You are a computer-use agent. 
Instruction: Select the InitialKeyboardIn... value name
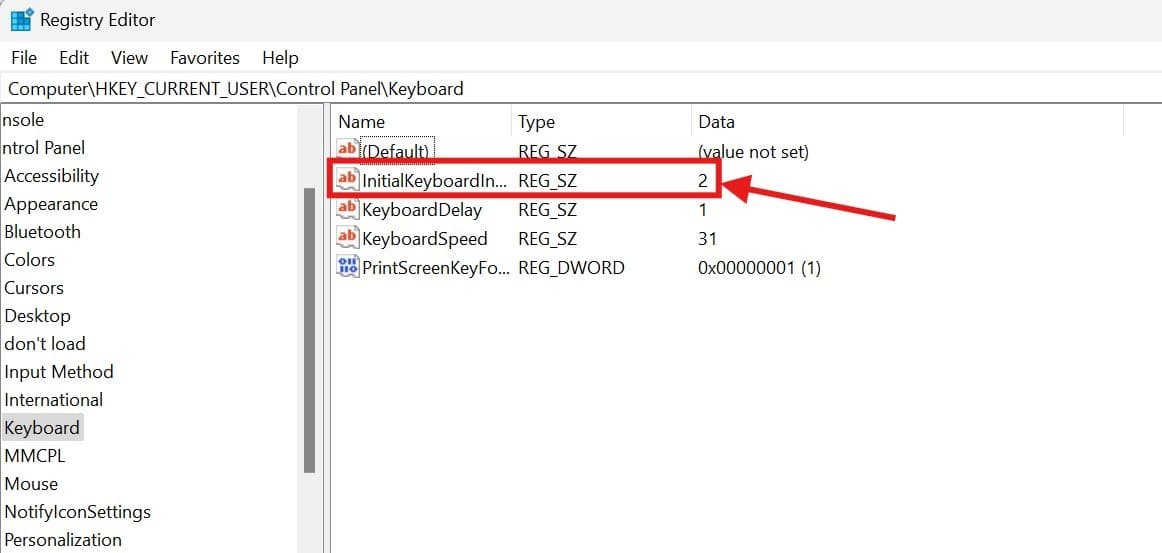[435, 179]
